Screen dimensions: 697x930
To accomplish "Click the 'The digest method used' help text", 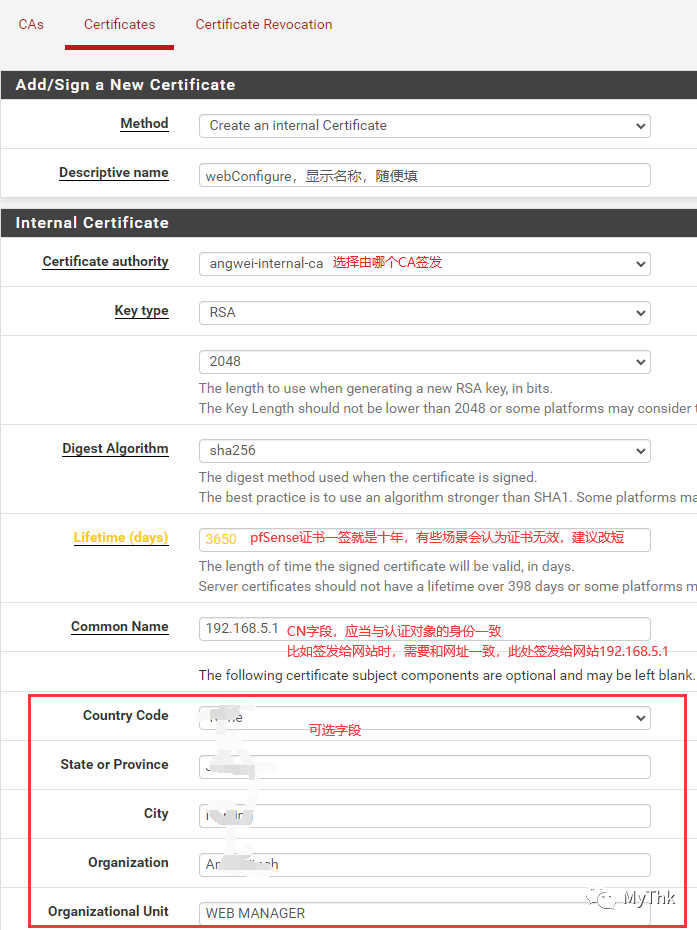I will pyautogui.click(x=368, y=477).
